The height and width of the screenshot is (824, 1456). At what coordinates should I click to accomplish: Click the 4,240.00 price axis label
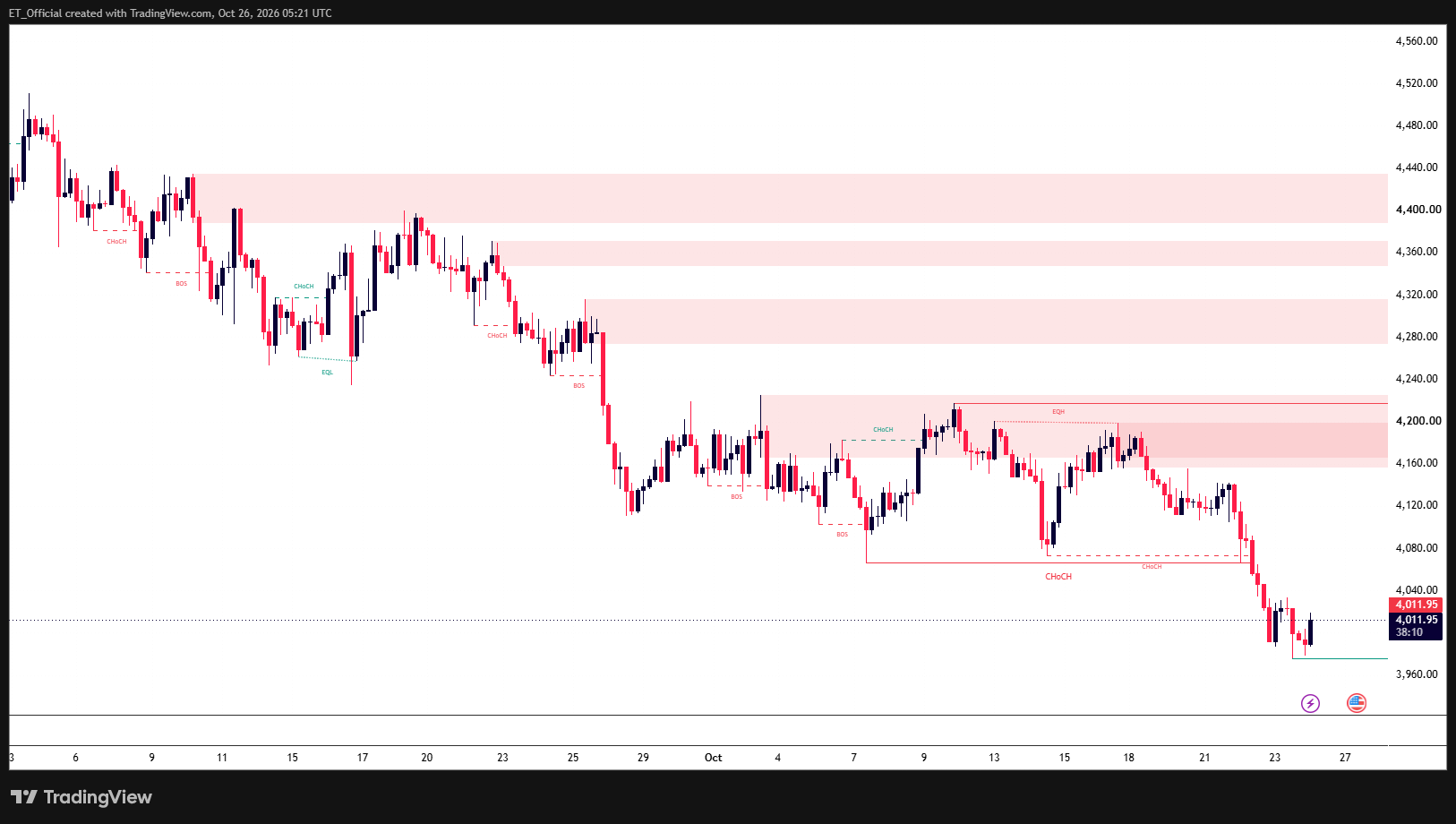point(1417,379)
